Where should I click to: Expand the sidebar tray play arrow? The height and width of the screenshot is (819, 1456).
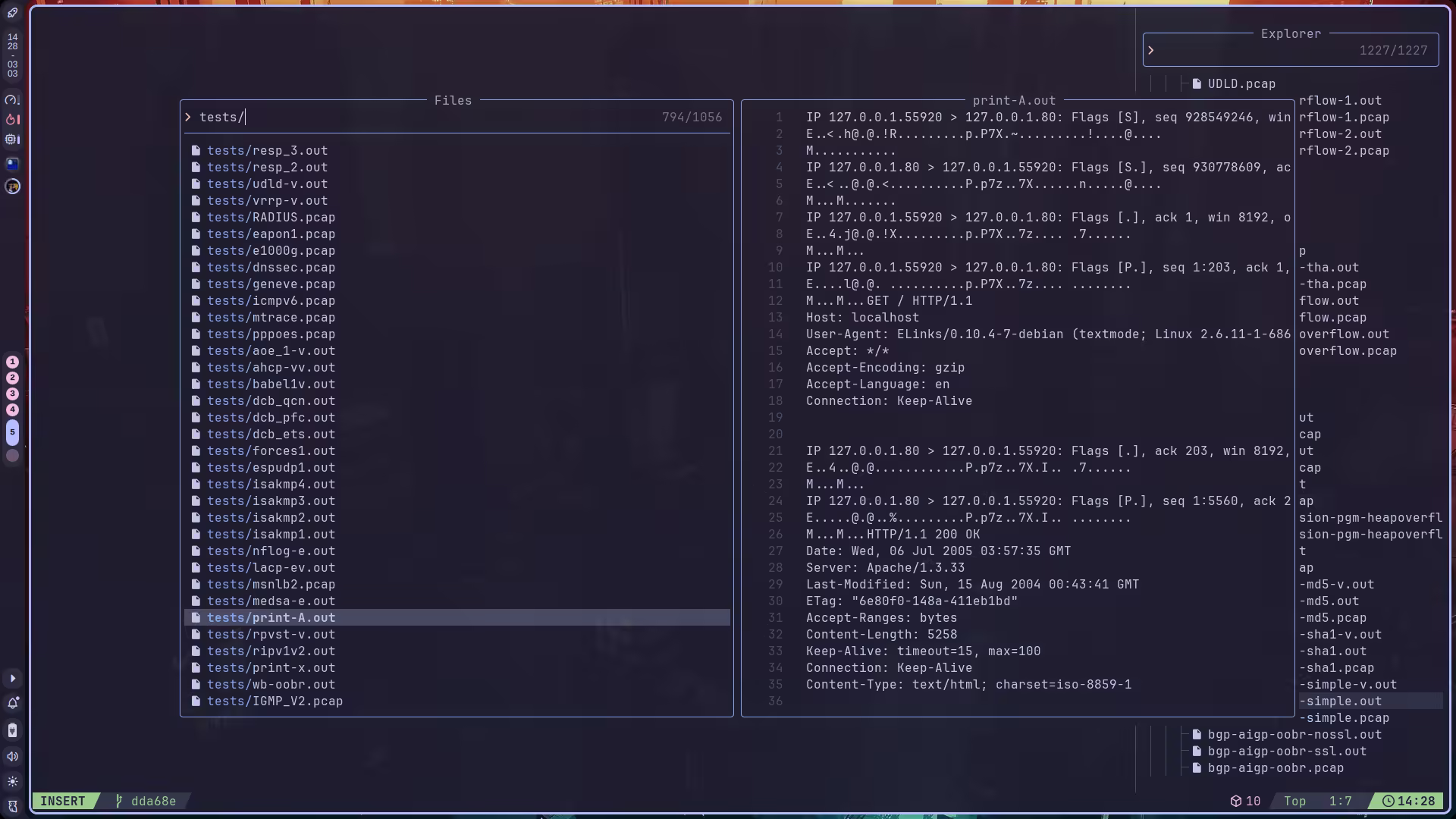pos(12,679)
